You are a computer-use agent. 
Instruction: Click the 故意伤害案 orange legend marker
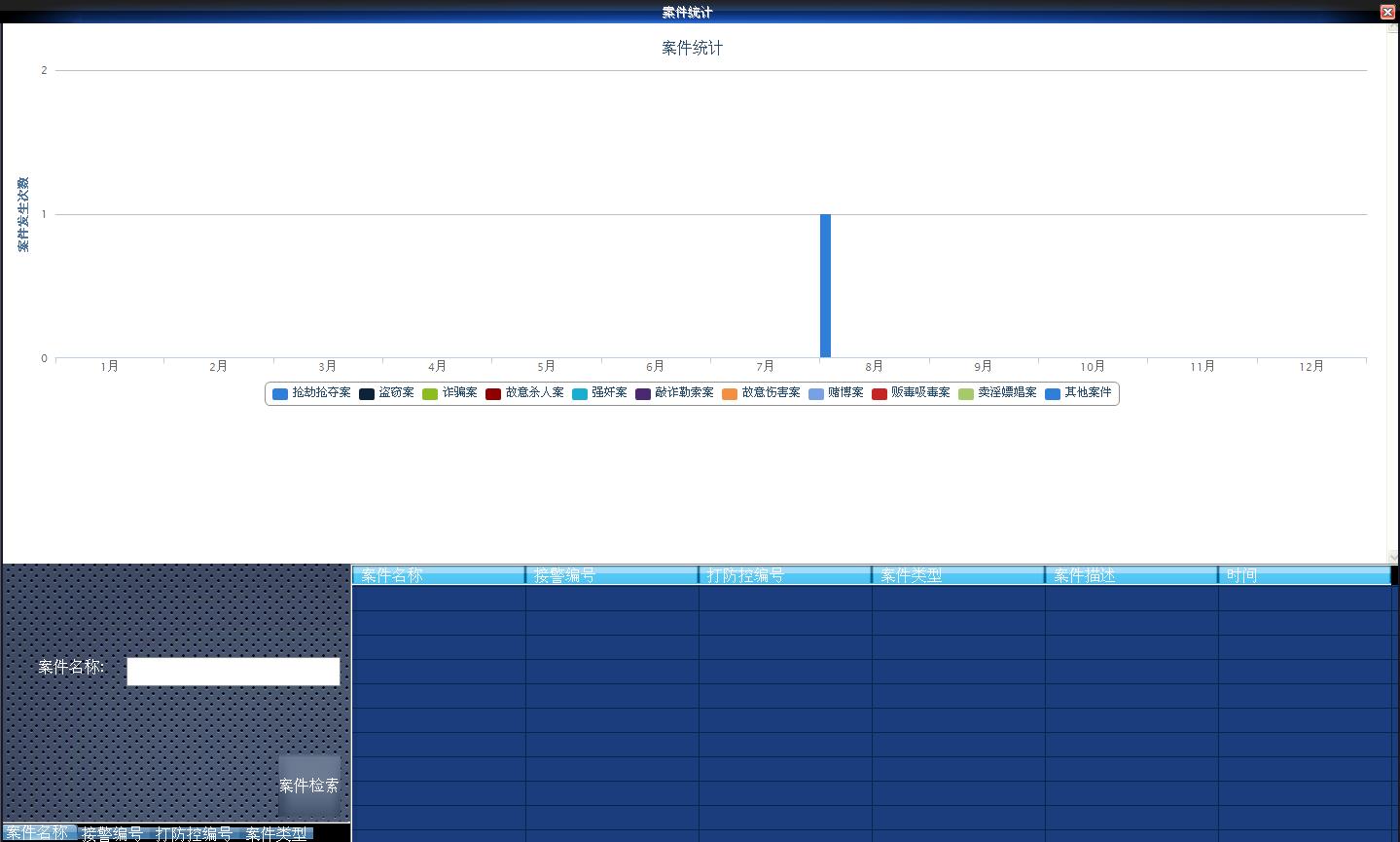coord(730,394)
